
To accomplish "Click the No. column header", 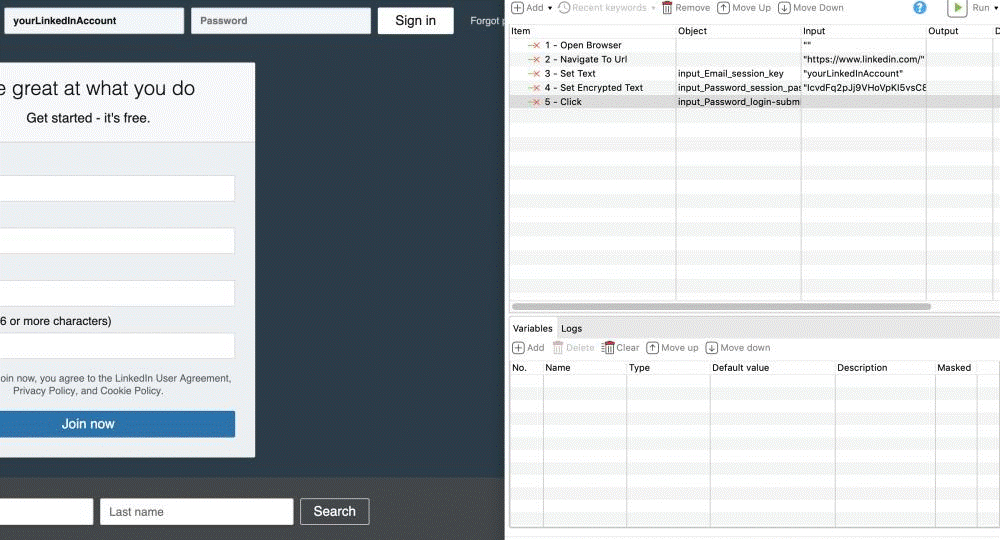I will tap(520, 368).
